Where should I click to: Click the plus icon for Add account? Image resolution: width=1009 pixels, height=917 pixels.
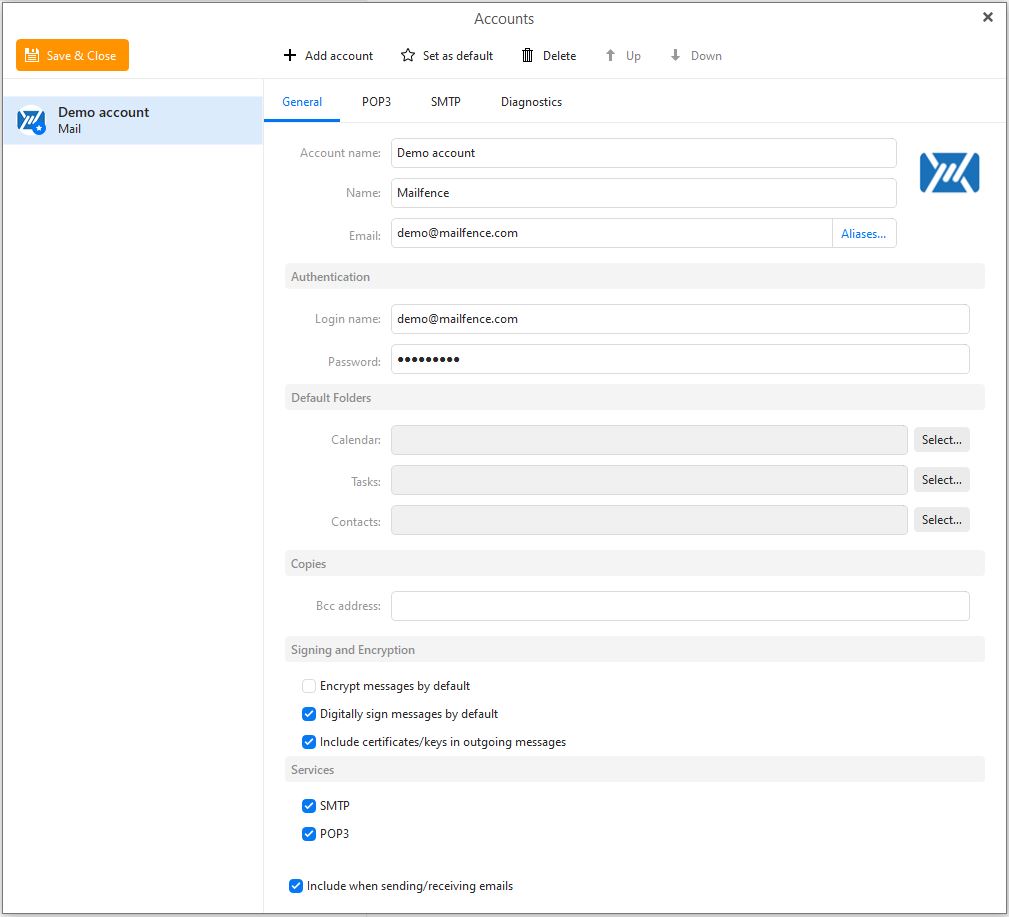click(290, 55)
